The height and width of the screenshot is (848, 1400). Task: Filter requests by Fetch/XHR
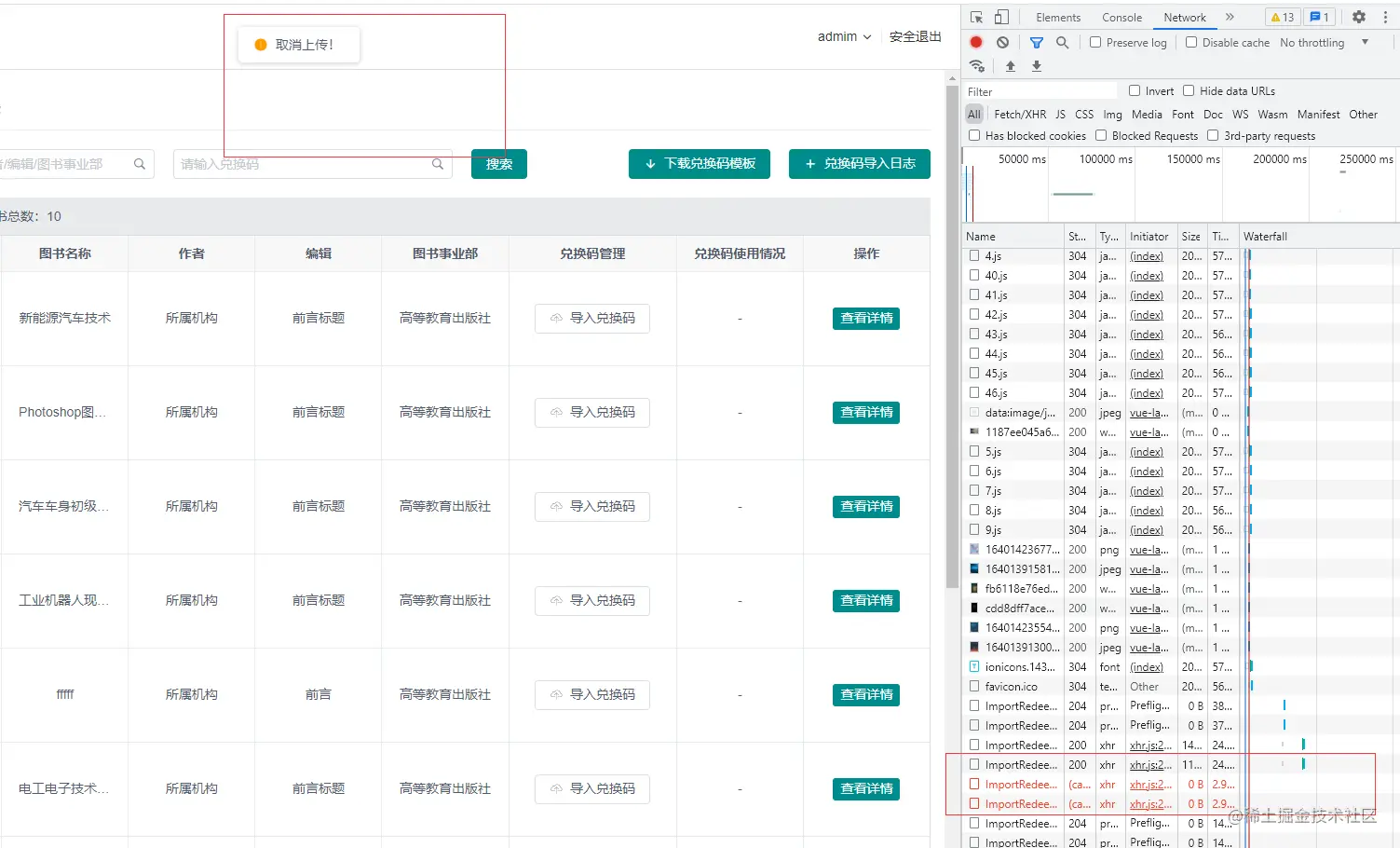(1020, 115)
